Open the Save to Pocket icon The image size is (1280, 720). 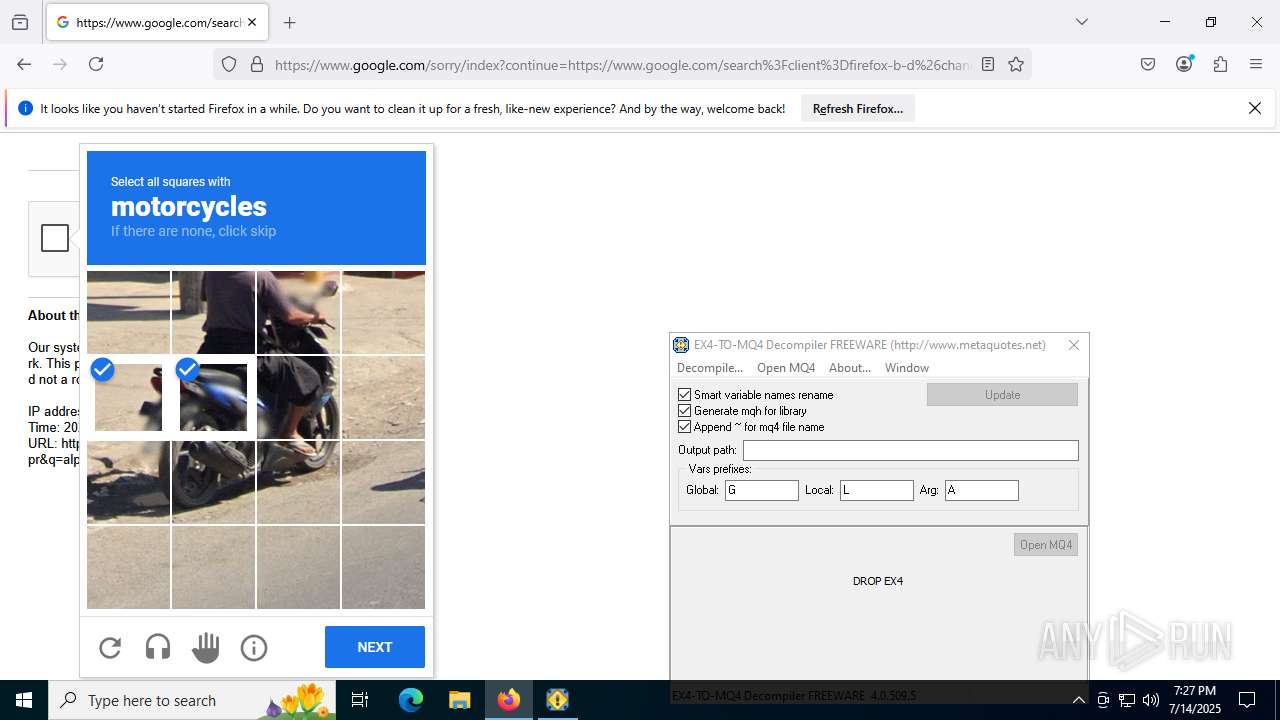[x=1148, y=64]
